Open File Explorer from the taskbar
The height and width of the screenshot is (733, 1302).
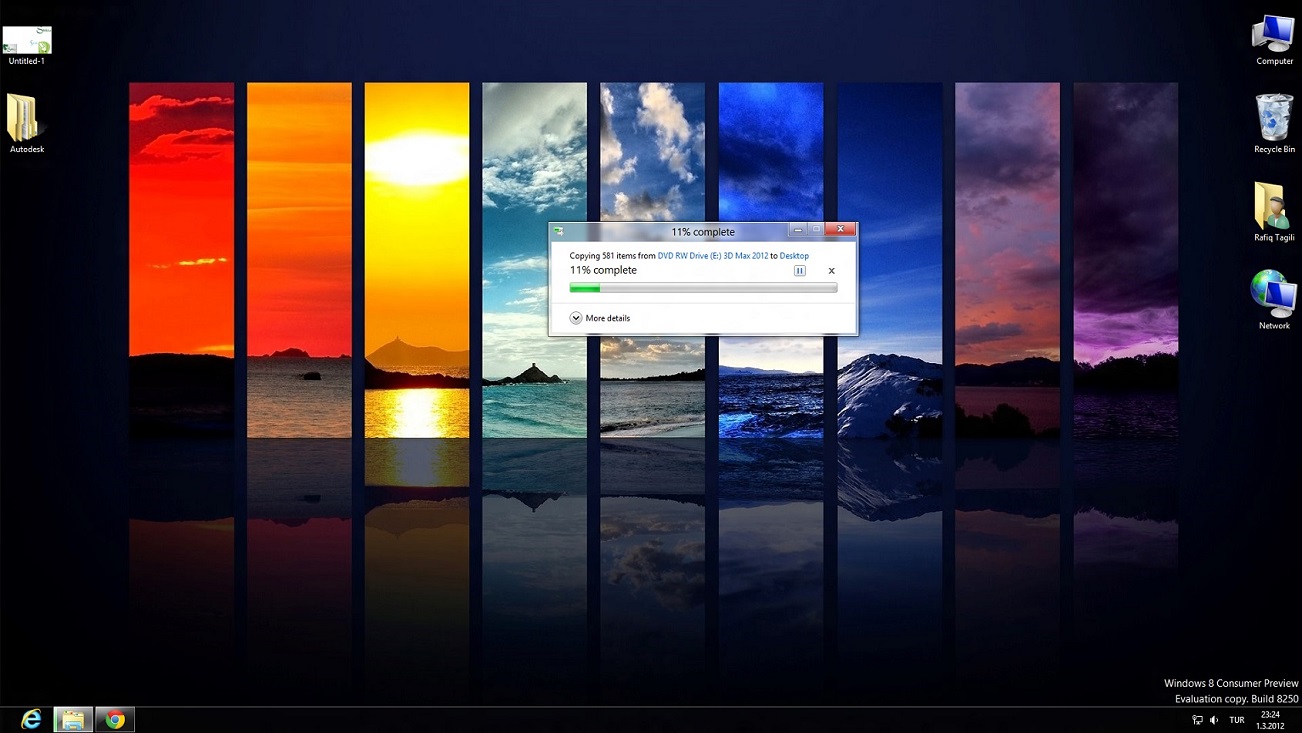tap(73, 719)
